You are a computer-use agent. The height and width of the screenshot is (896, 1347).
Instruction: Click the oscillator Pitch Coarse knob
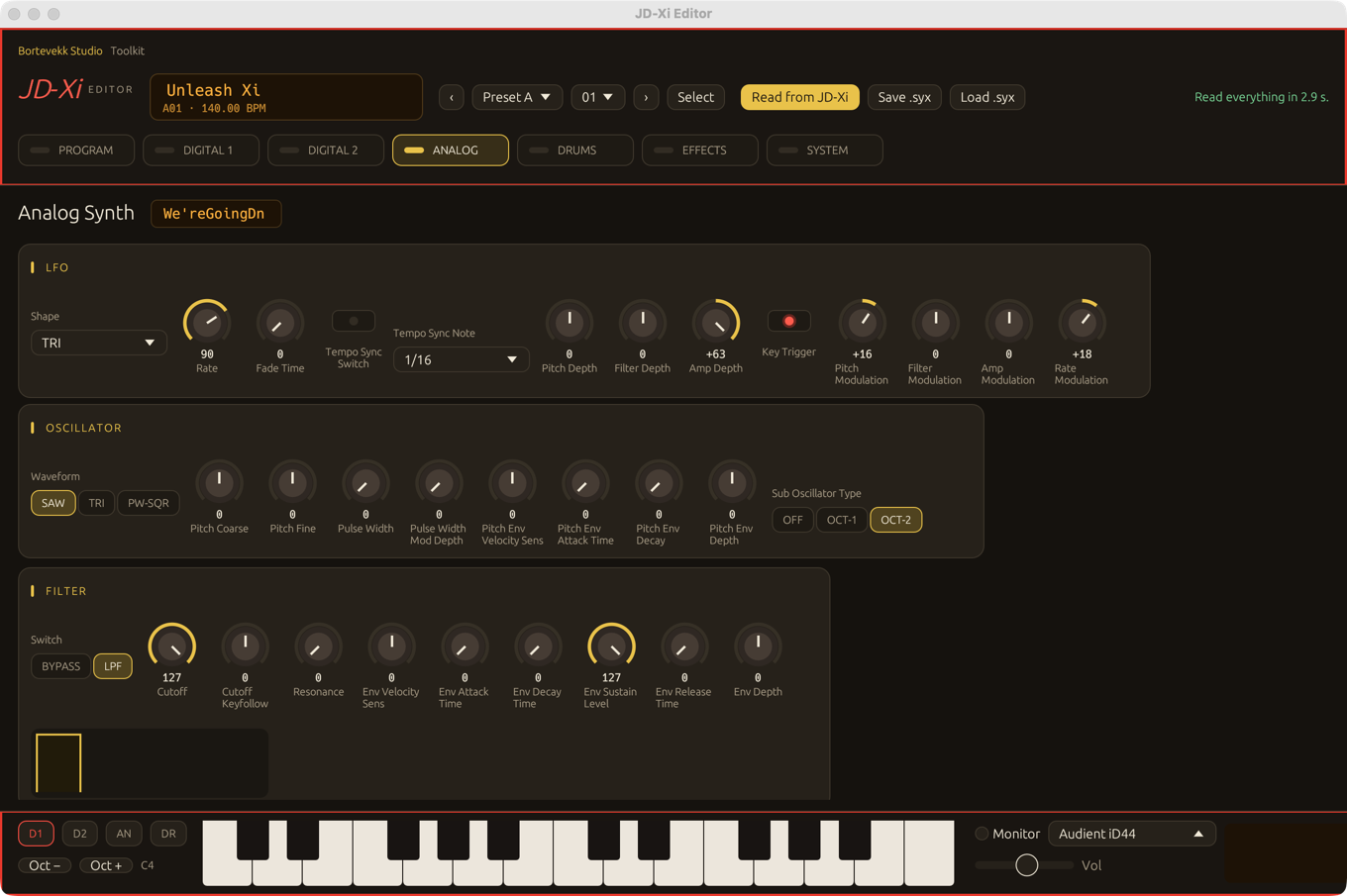pyautogui.click(x=219, y=483)
